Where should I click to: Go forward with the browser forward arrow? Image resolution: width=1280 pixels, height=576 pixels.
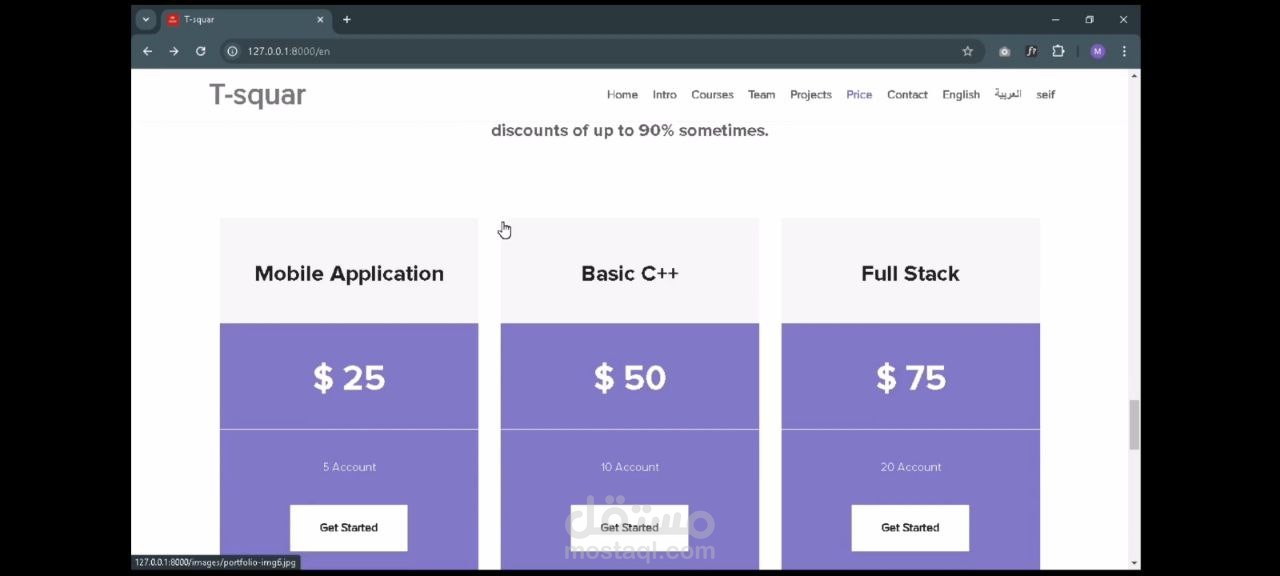coord(173,51)
